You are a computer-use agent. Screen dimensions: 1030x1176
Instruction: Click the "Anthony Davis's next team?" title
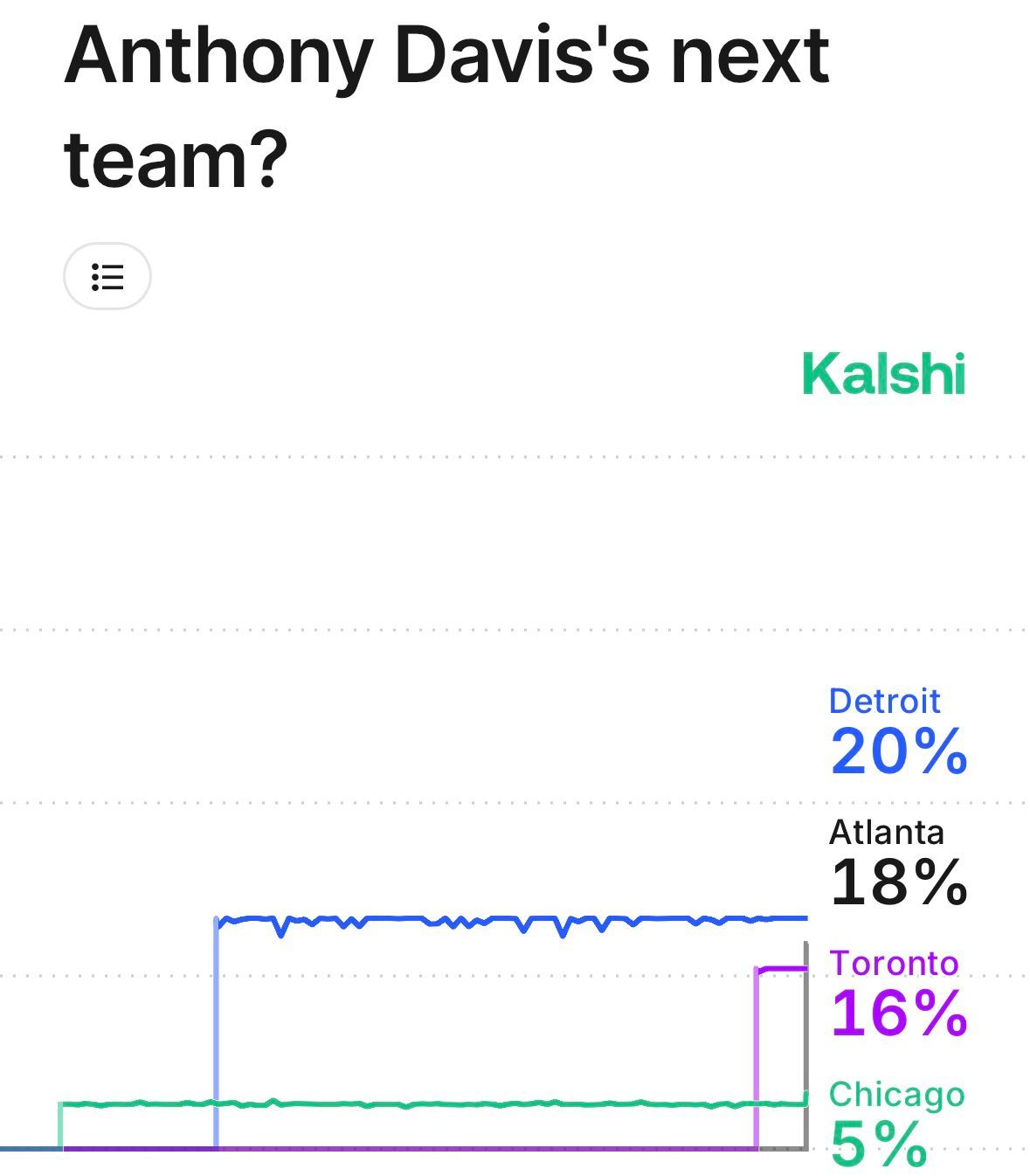(446, 107)
